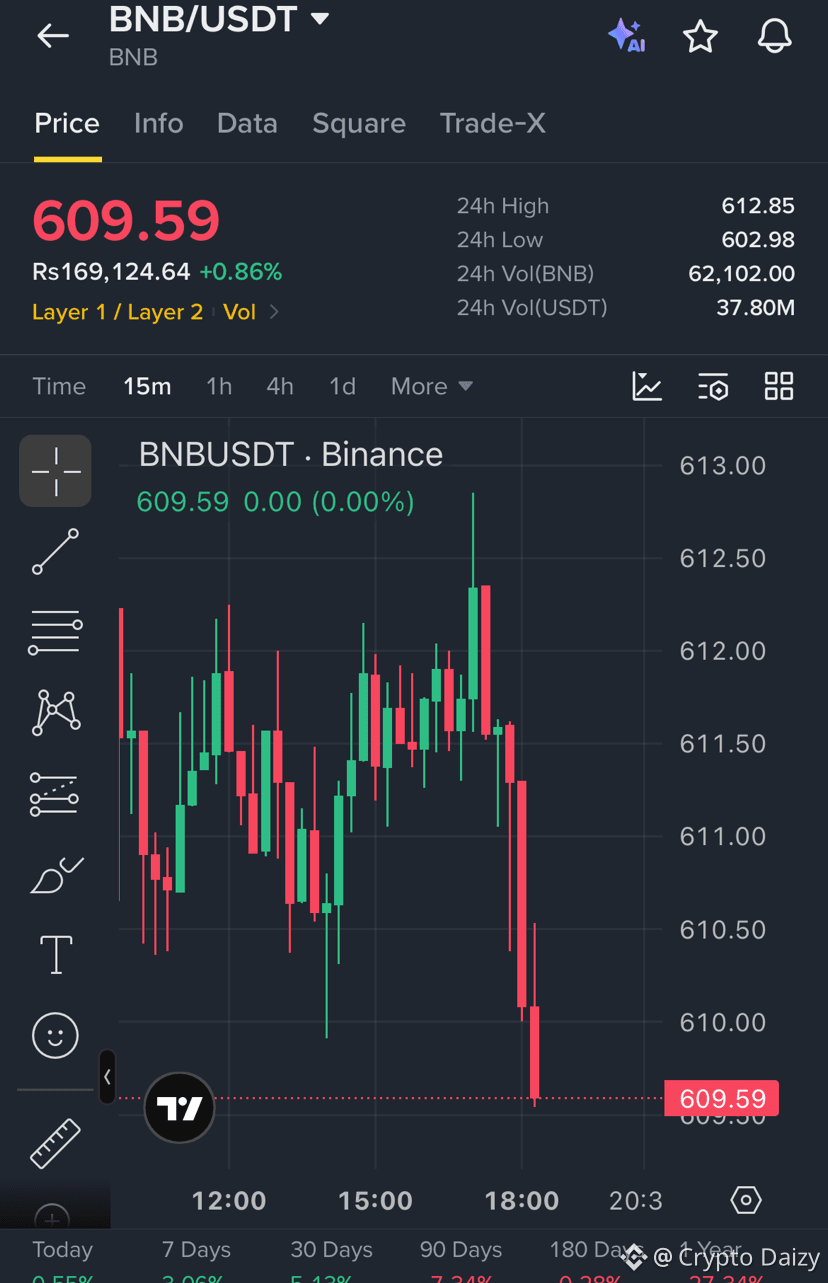Click the 90 Days performance label
This screenshot has width=828, height=1283.
461,1250
